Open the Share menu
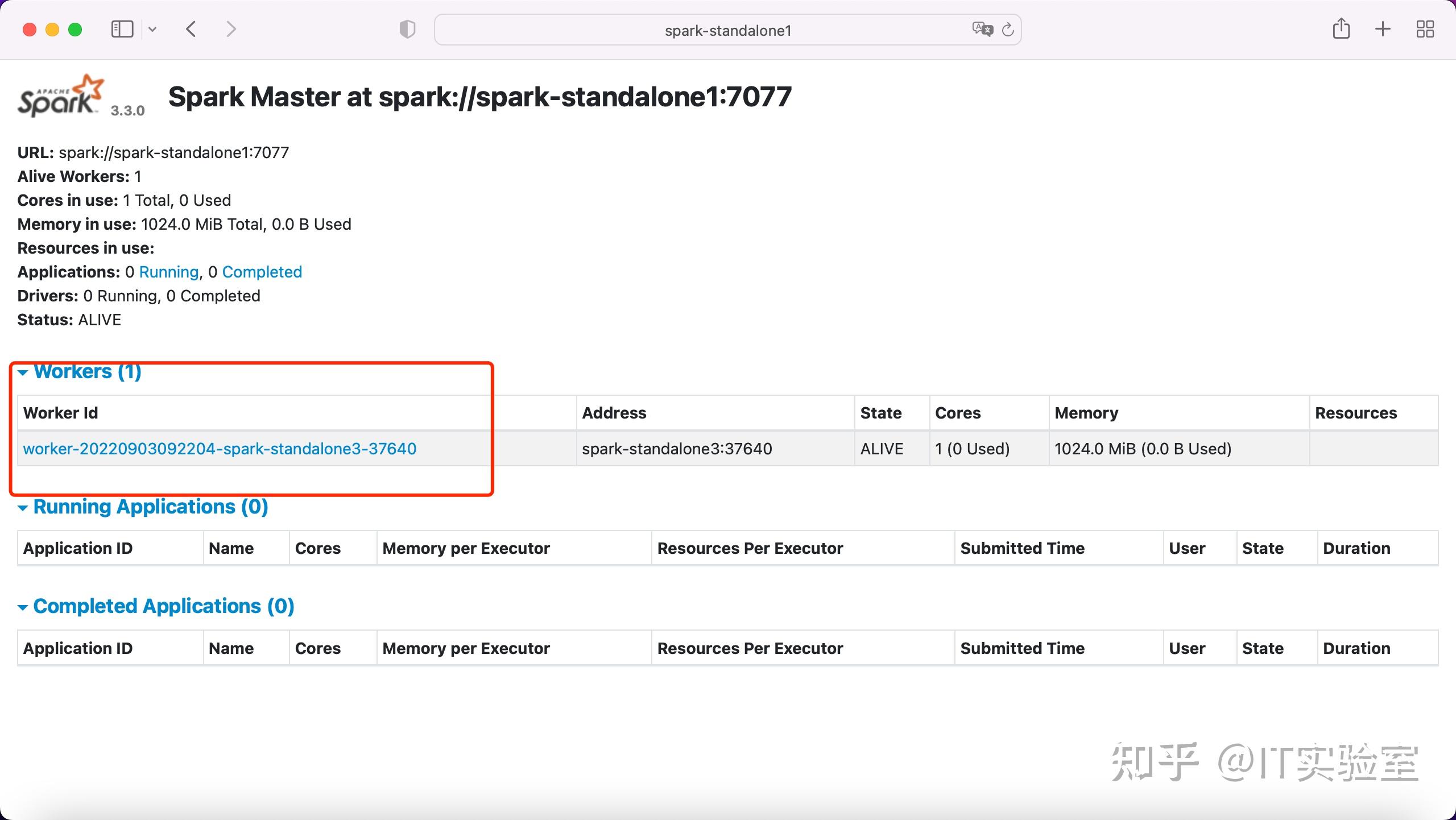 [x=1342, y=28]
